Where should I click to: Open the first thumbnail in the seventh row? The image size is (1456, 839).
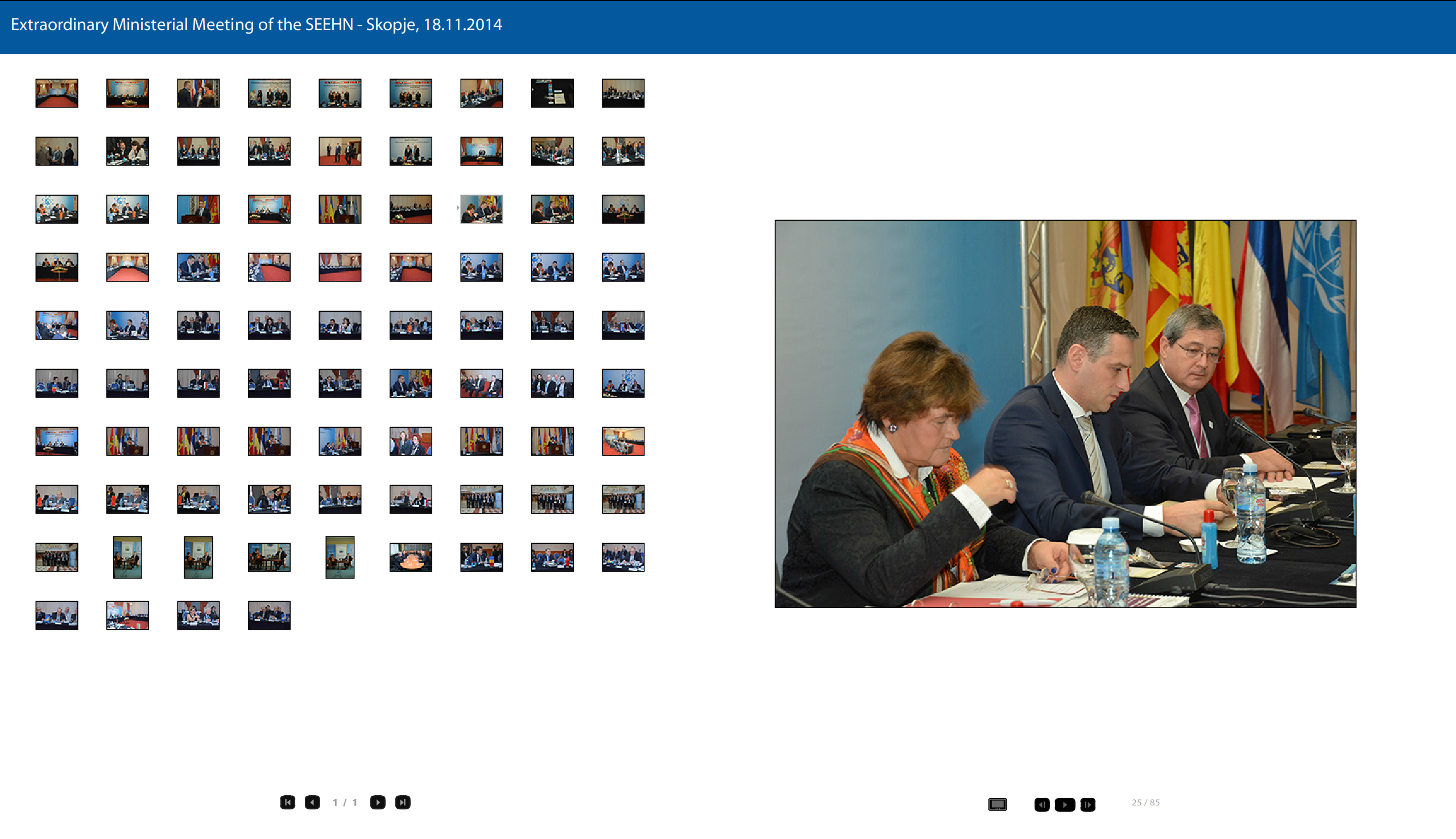56,441
